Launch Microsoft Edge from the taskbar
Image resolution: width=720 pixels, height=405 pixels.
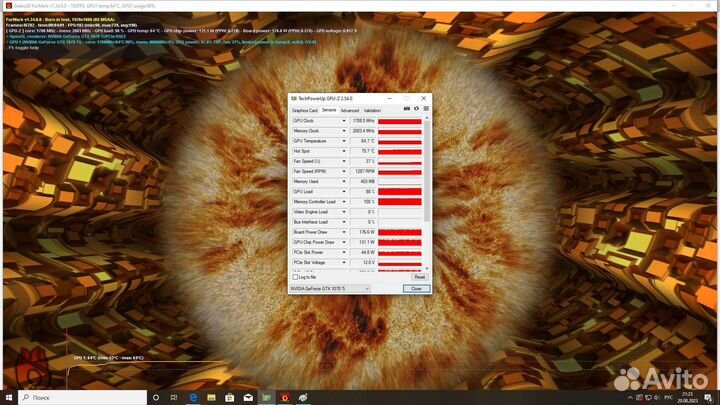pyautogui.click(x=193, y=397)
